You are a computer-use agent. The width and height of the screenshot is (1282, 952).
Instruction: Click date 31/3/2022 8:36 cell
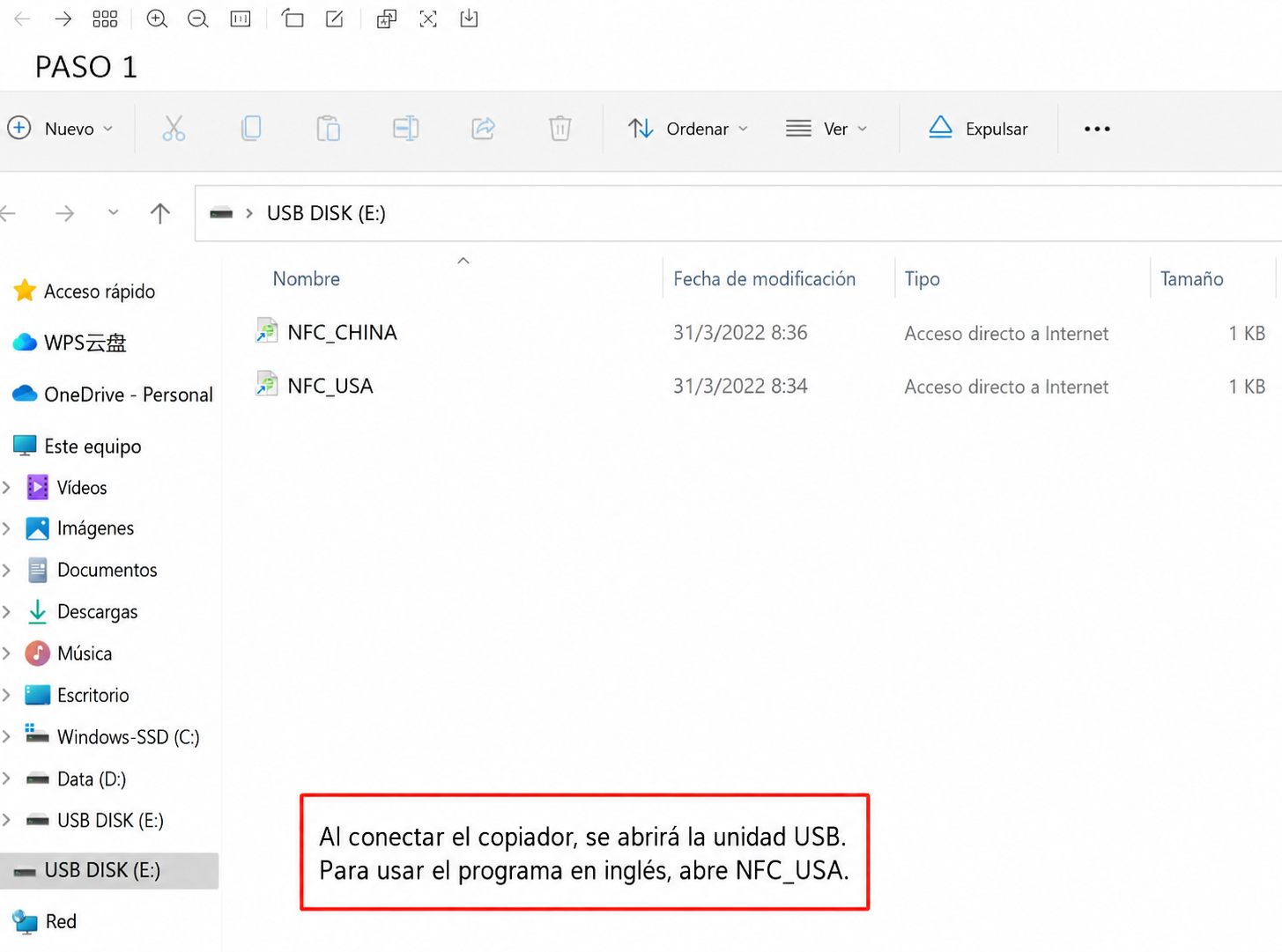tap(740, 333)
